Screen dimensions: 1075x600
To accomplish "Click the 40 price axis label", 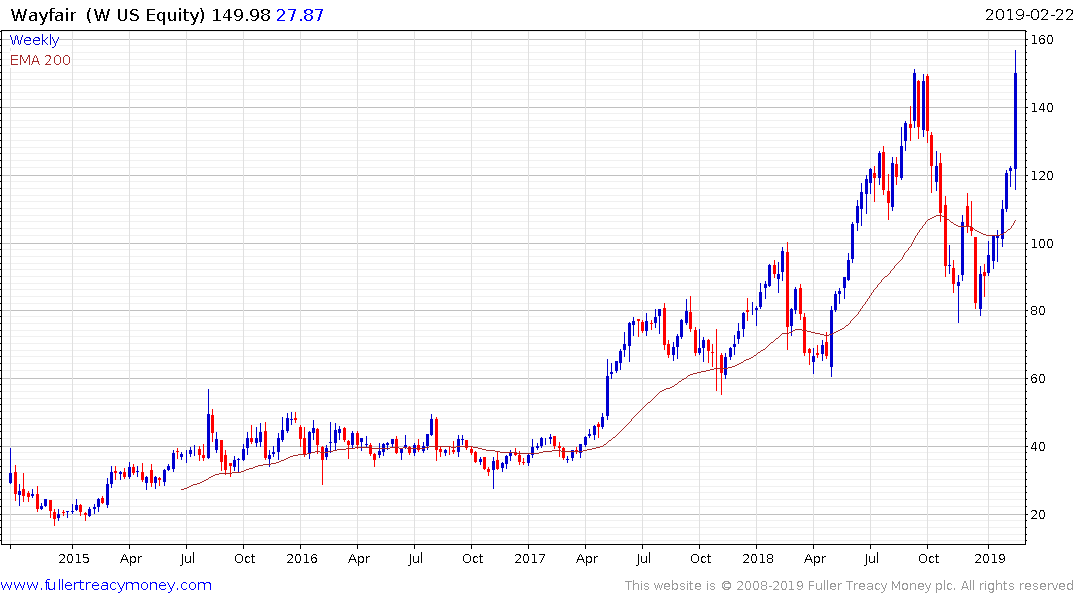I will pyautogui.click(x=1038, y=446).
